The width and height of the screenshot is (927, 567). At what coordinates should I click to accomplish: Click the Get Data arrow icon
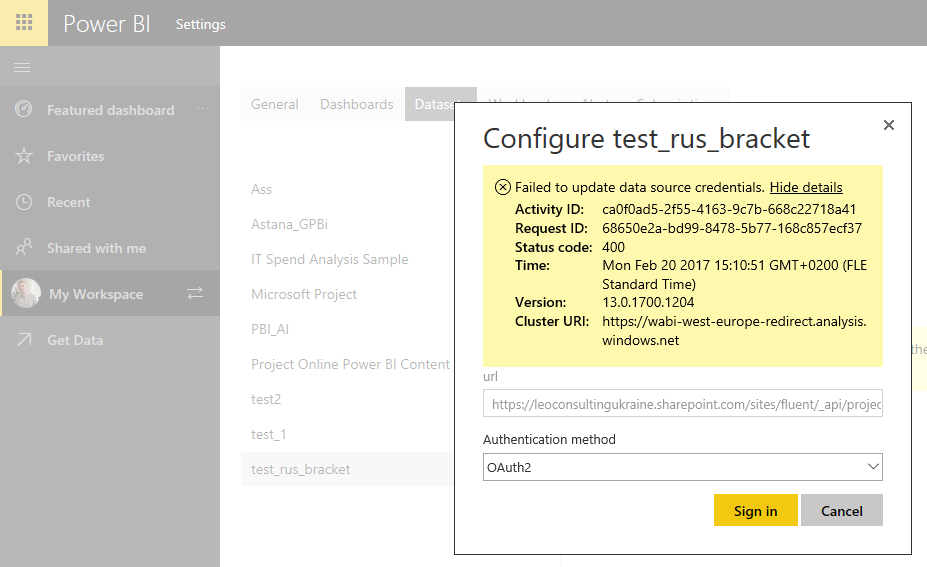24,340
